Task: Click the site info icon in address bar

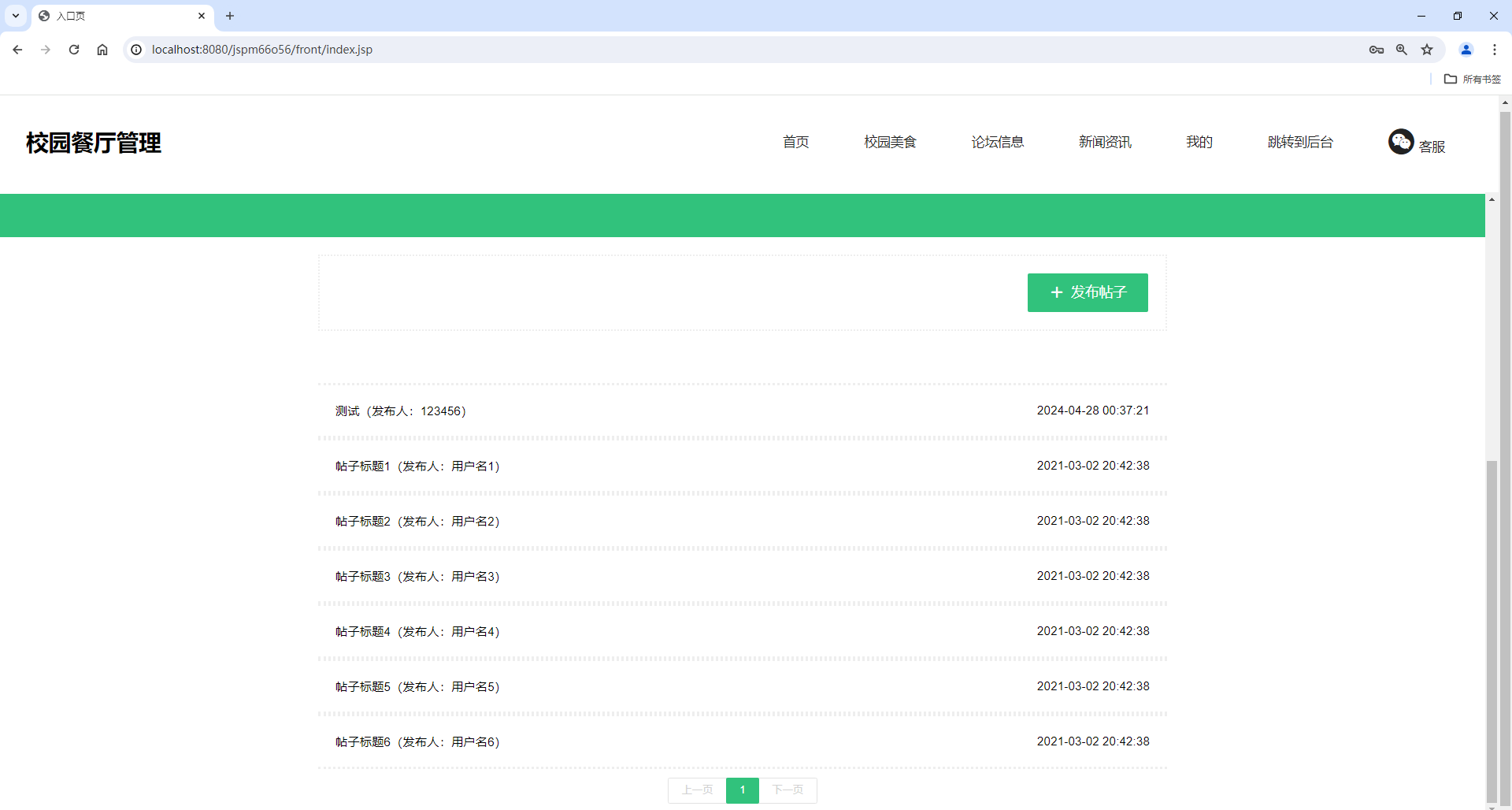Action: [x=136, y=49]
